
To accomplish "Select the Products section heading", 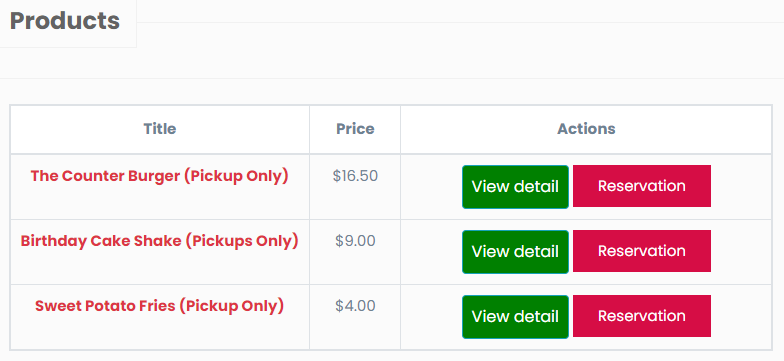I will [65, 21].
